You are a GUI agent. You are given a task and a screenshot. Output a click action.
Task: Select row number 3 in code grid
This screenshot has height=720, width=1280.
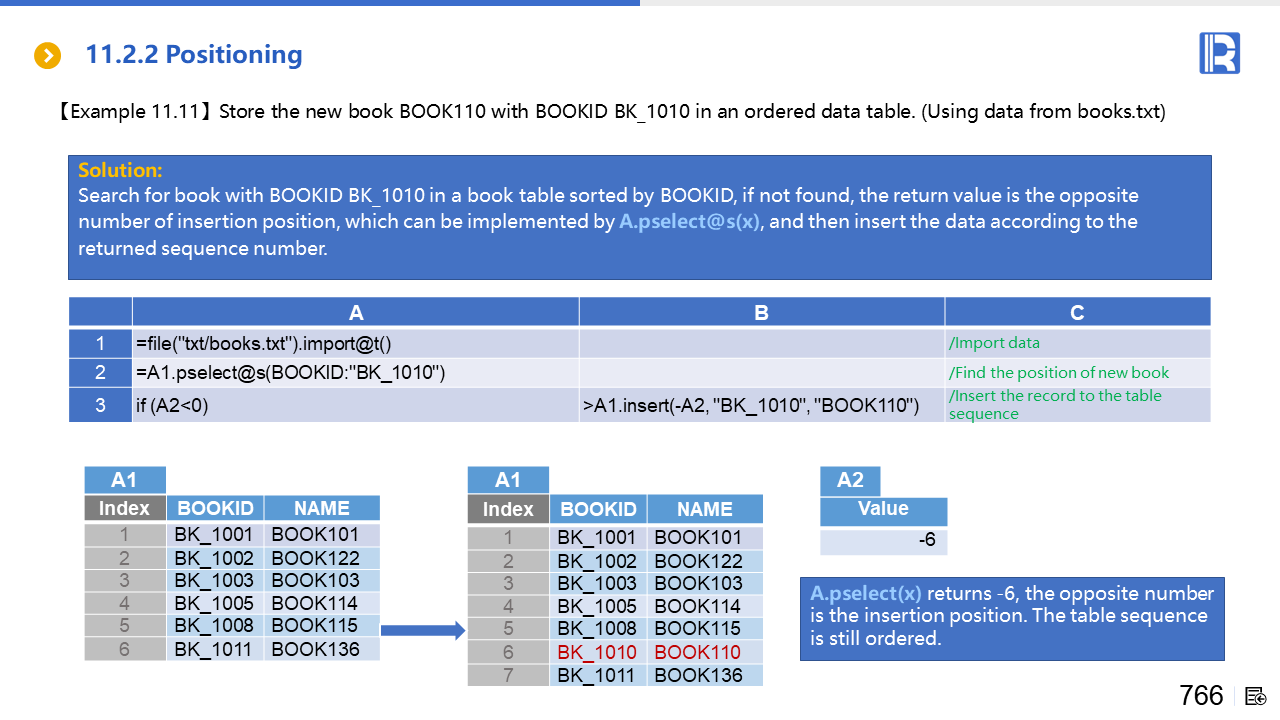pyautogui.click(x=100, y=405)
